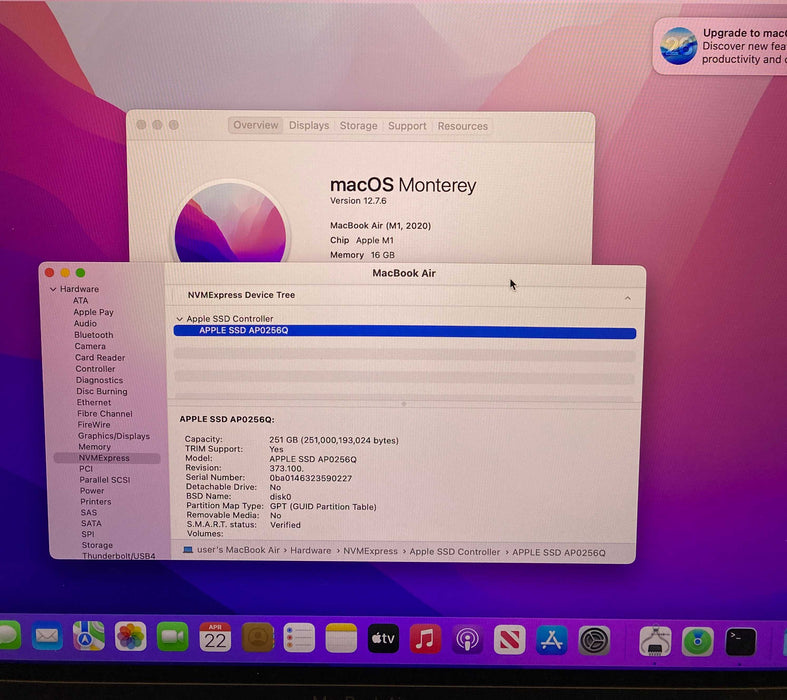This screenshot has width=787, height=700.
Task: Launch Reminders from the Dock
Action: [x=299, y=638]
